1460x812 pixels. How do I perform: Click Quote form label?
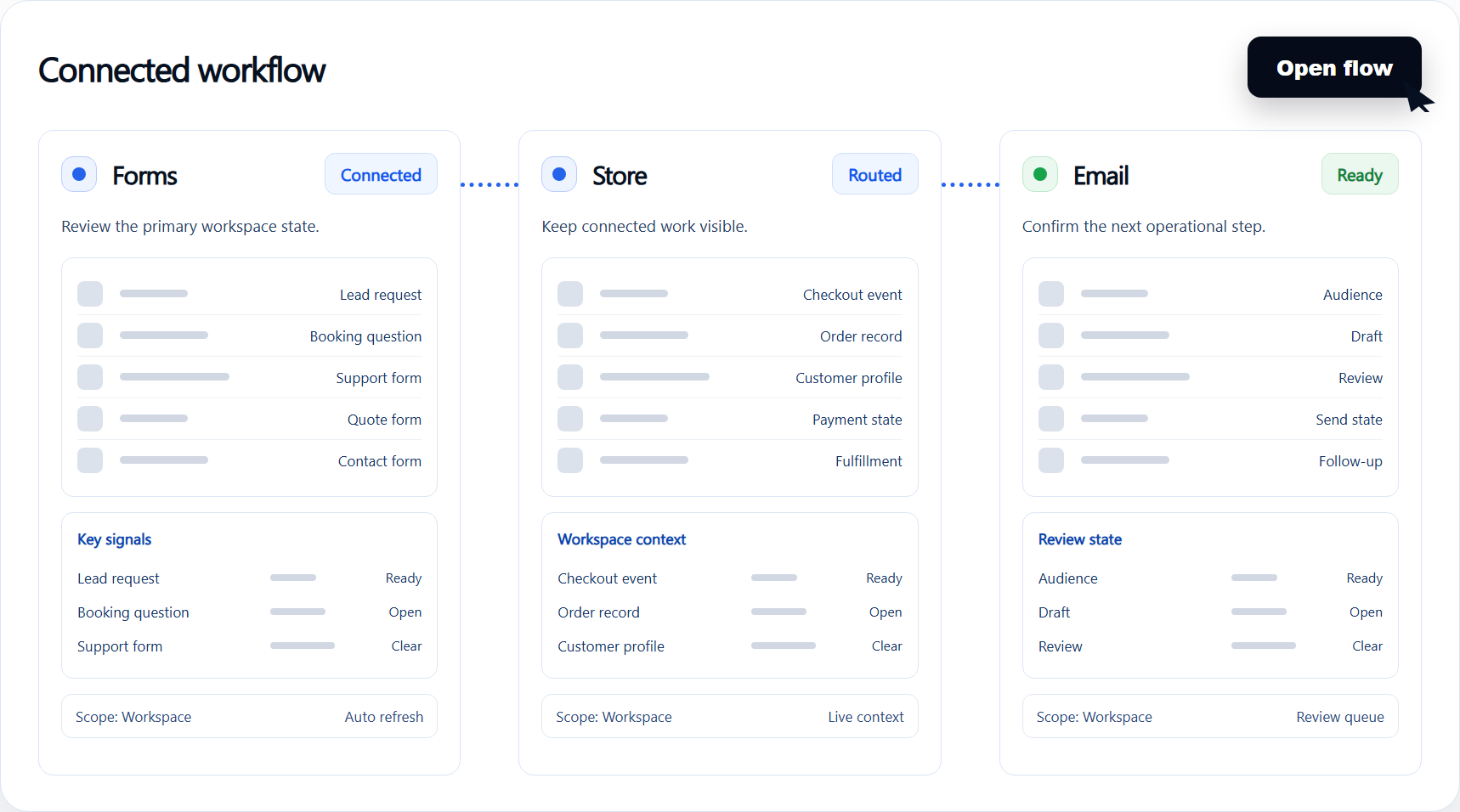point(384,420)
